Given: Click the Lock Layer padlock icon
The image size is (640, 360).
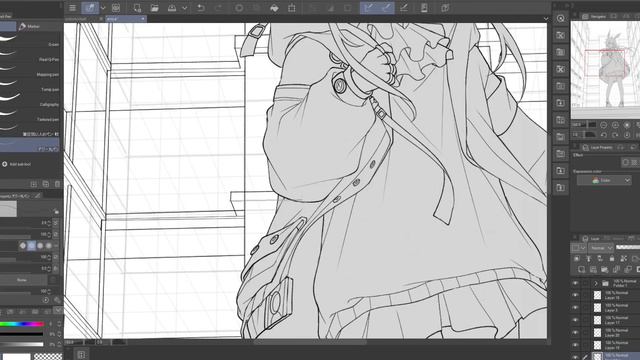Looking at the screenshot, I should pos(611,258).
